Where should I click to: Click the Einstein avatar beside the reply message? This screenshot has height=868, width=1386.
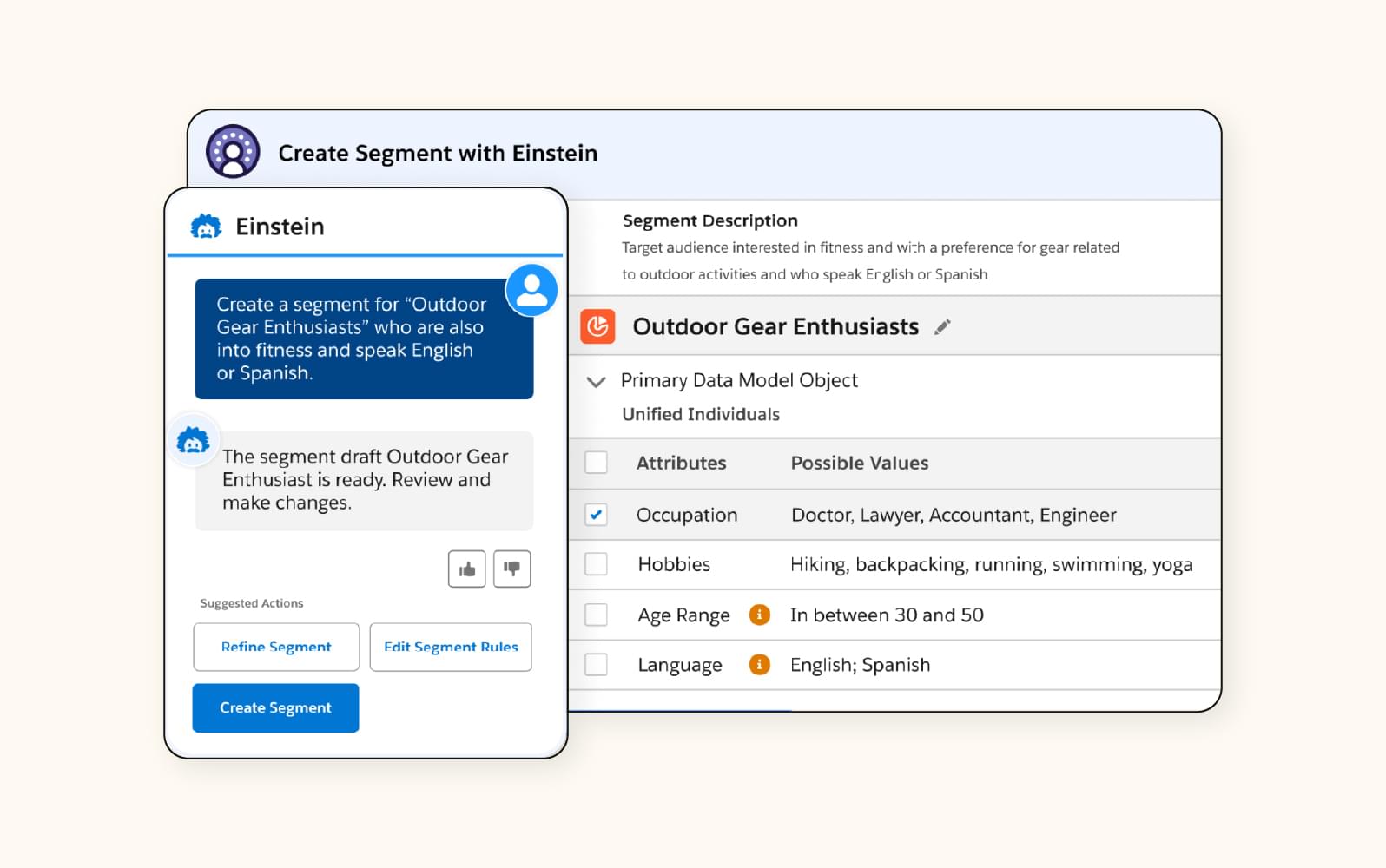click(193, 440)
